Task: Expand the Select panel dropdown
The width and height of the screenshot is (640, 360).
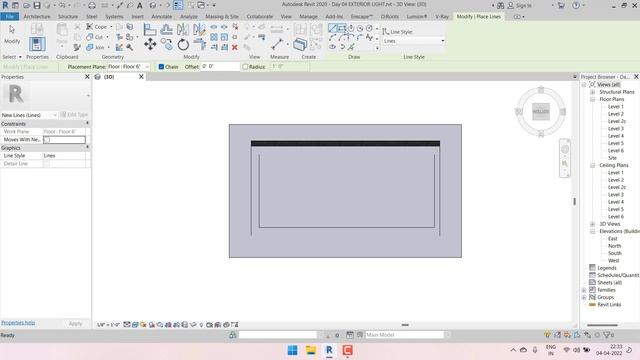Action: 12,57
